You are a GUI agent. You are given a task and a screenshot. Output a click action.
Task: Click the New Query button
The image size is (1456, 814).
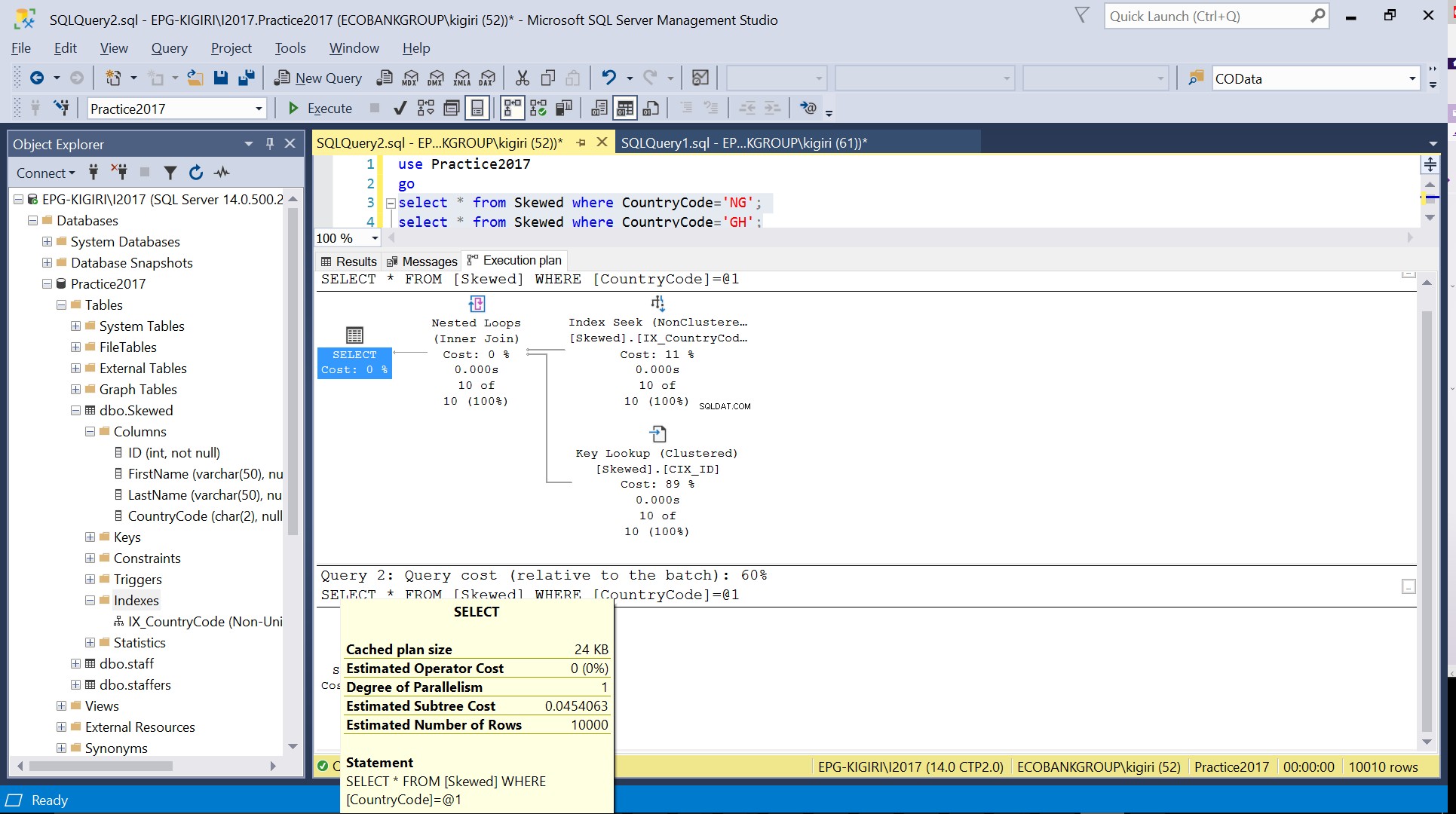click(x=317, y=78)
